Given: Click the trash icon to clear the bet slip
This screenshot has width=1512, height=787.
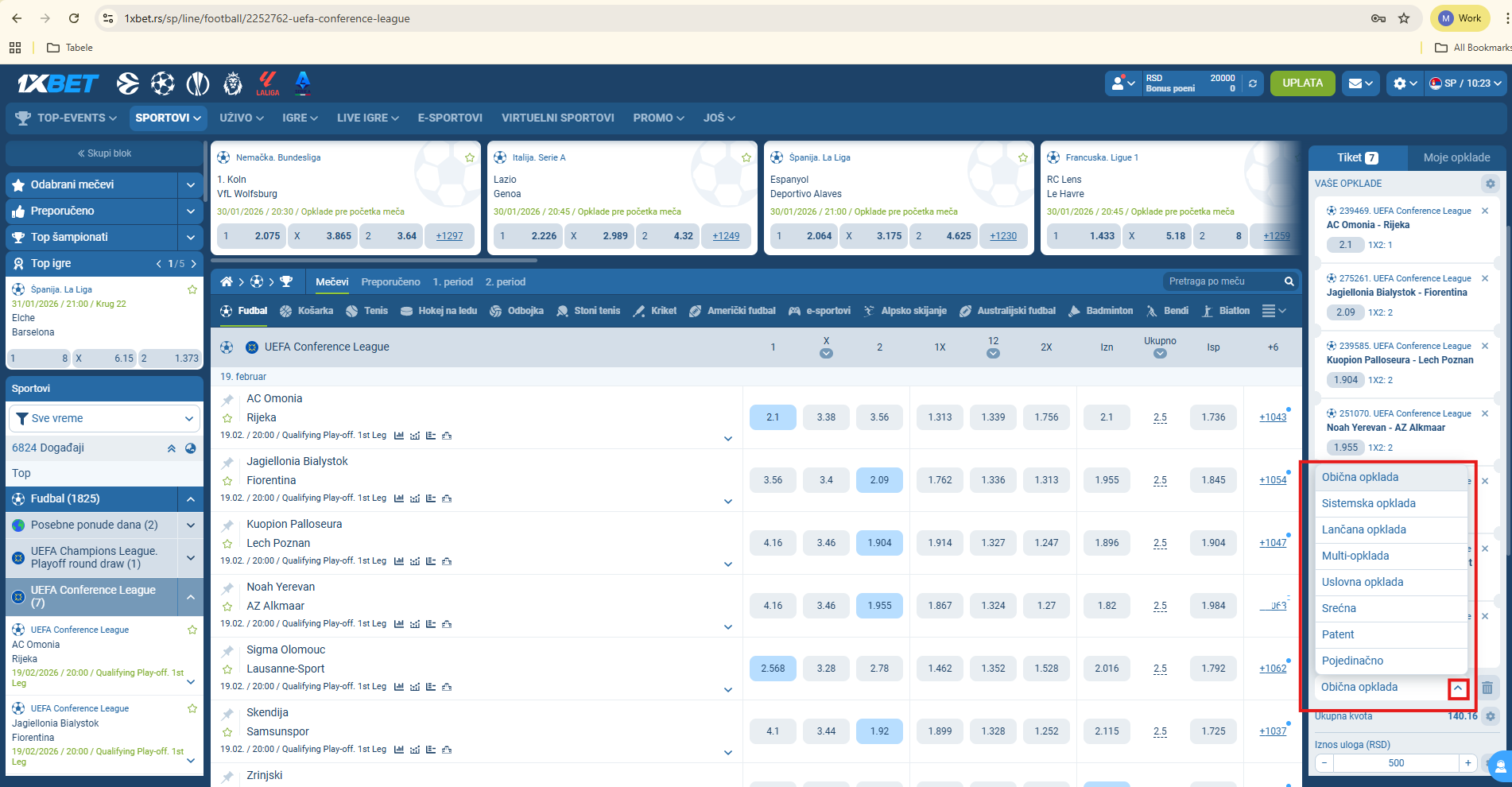Looking at the screenshot, I should [1487, 688].
